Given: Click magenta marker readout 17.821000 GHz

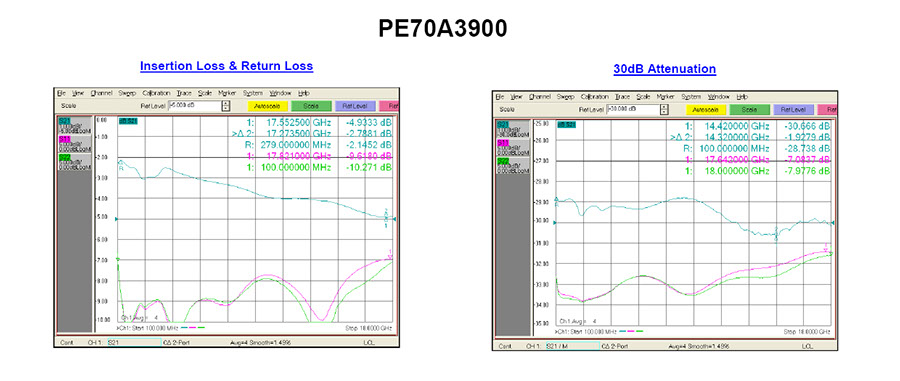Looking at the screenshot, I should pos(319,155).
